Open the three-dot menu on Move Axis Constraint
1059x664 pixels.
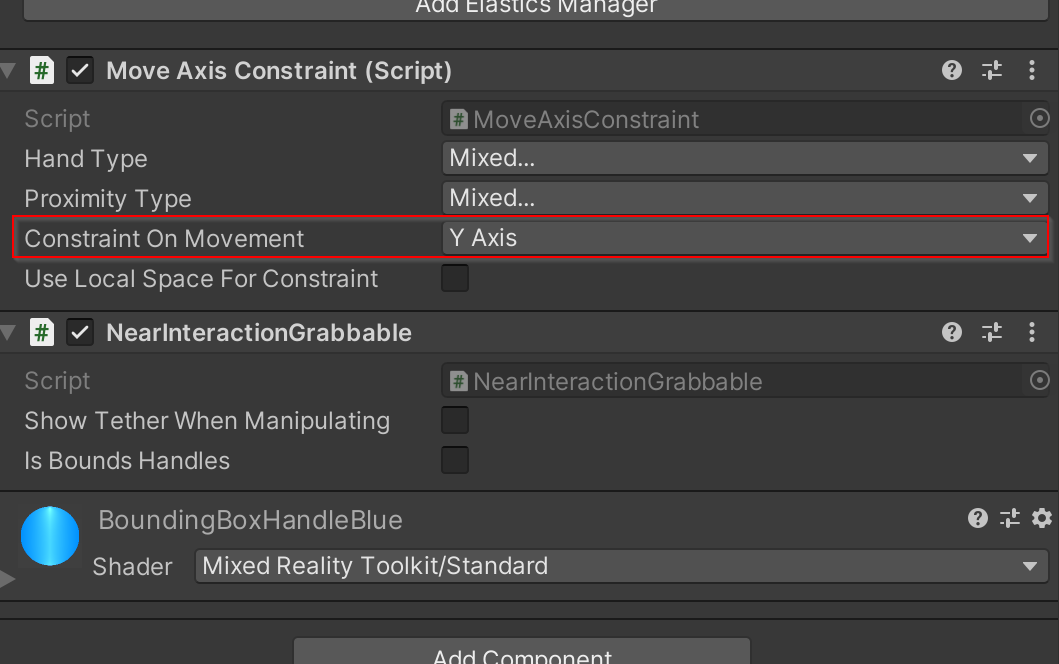coord(1032,70)
